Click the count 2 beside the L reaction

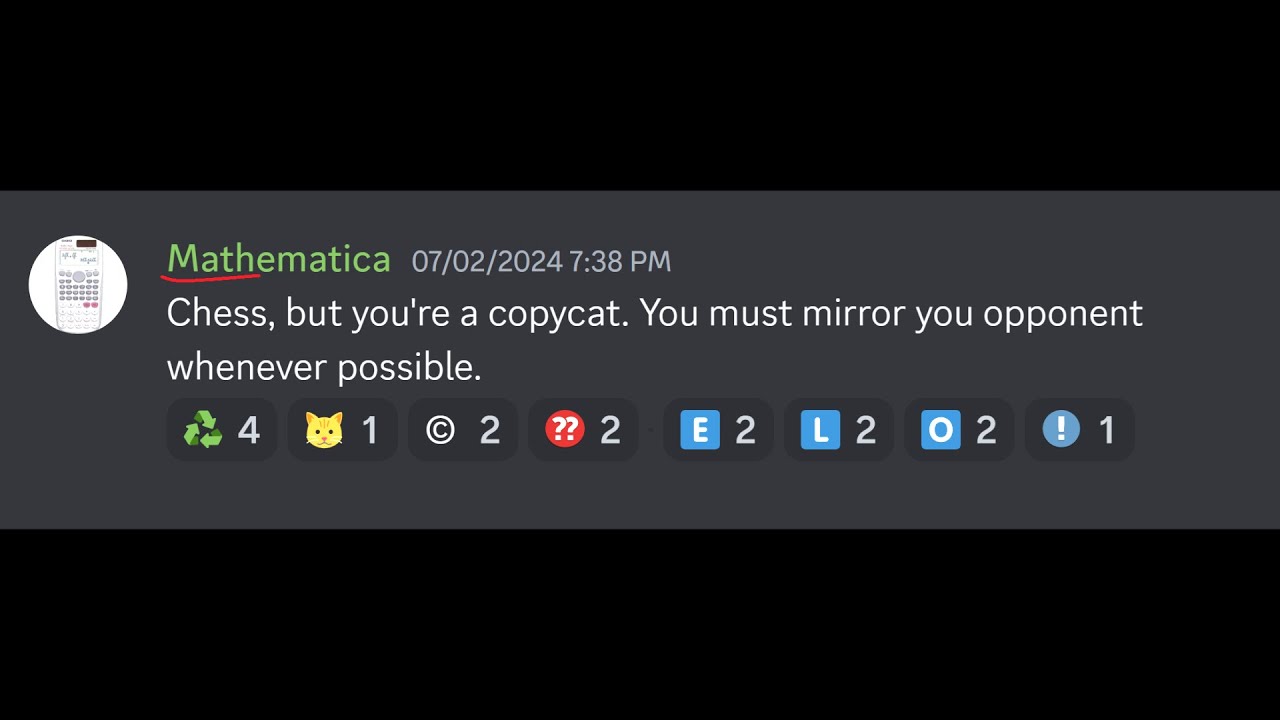point(866,431)
